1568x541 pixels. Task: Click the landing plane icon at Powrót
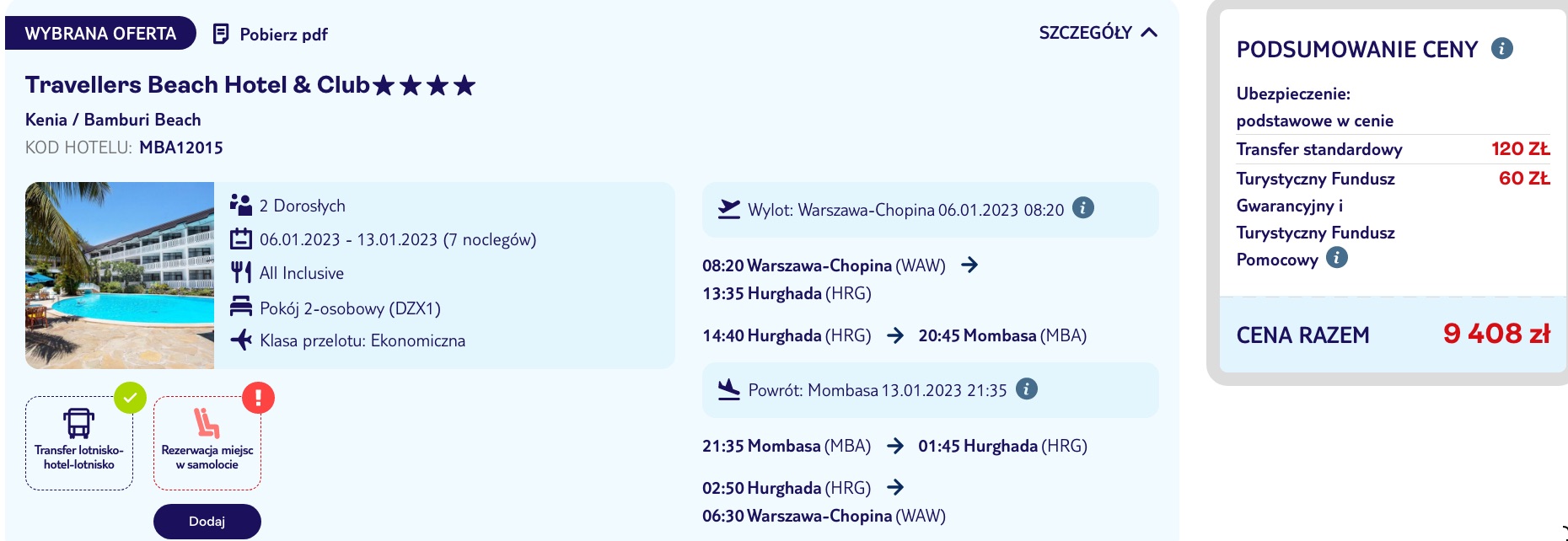728,389
